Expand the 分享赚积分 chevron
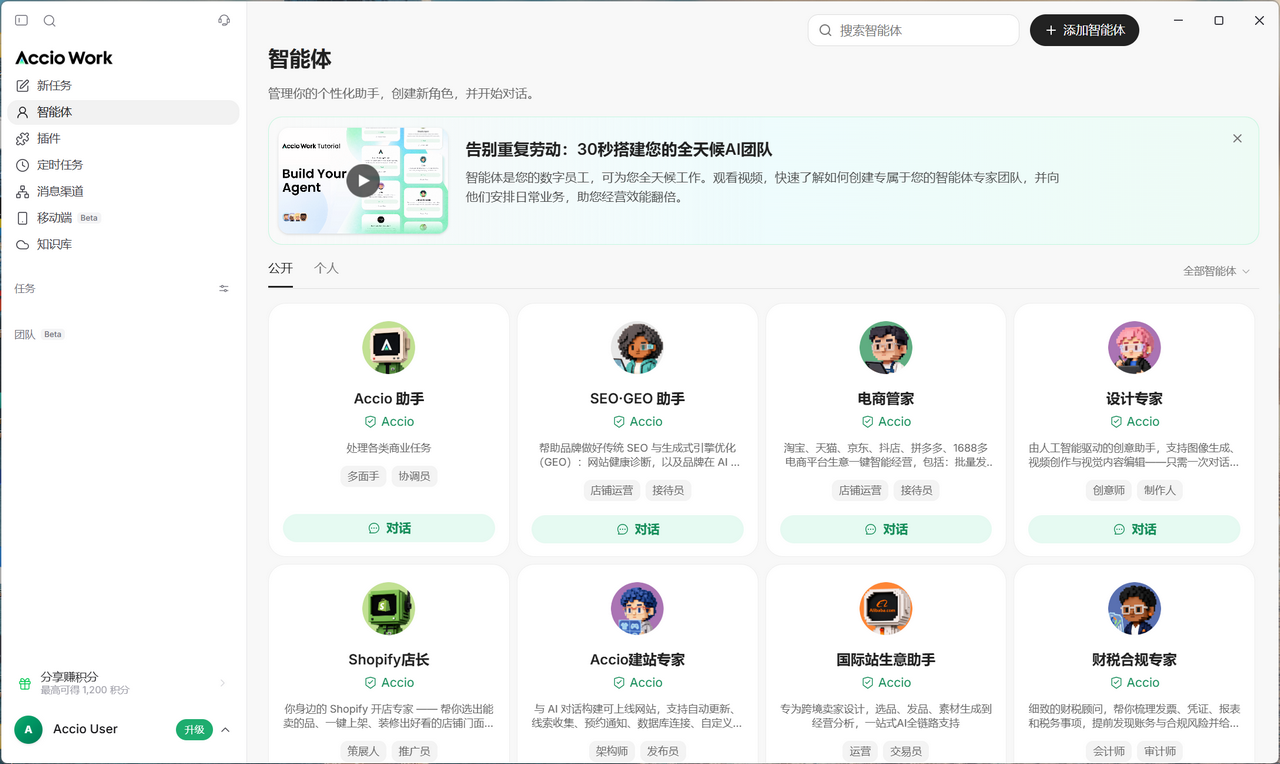 click(x=222, y=684)
